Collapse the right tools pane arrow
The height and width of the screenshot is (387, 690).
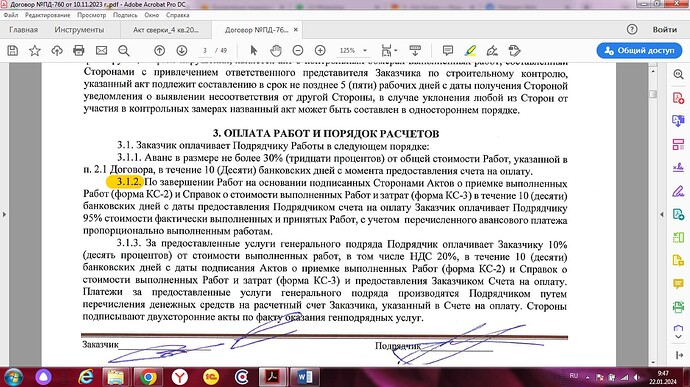662,214
